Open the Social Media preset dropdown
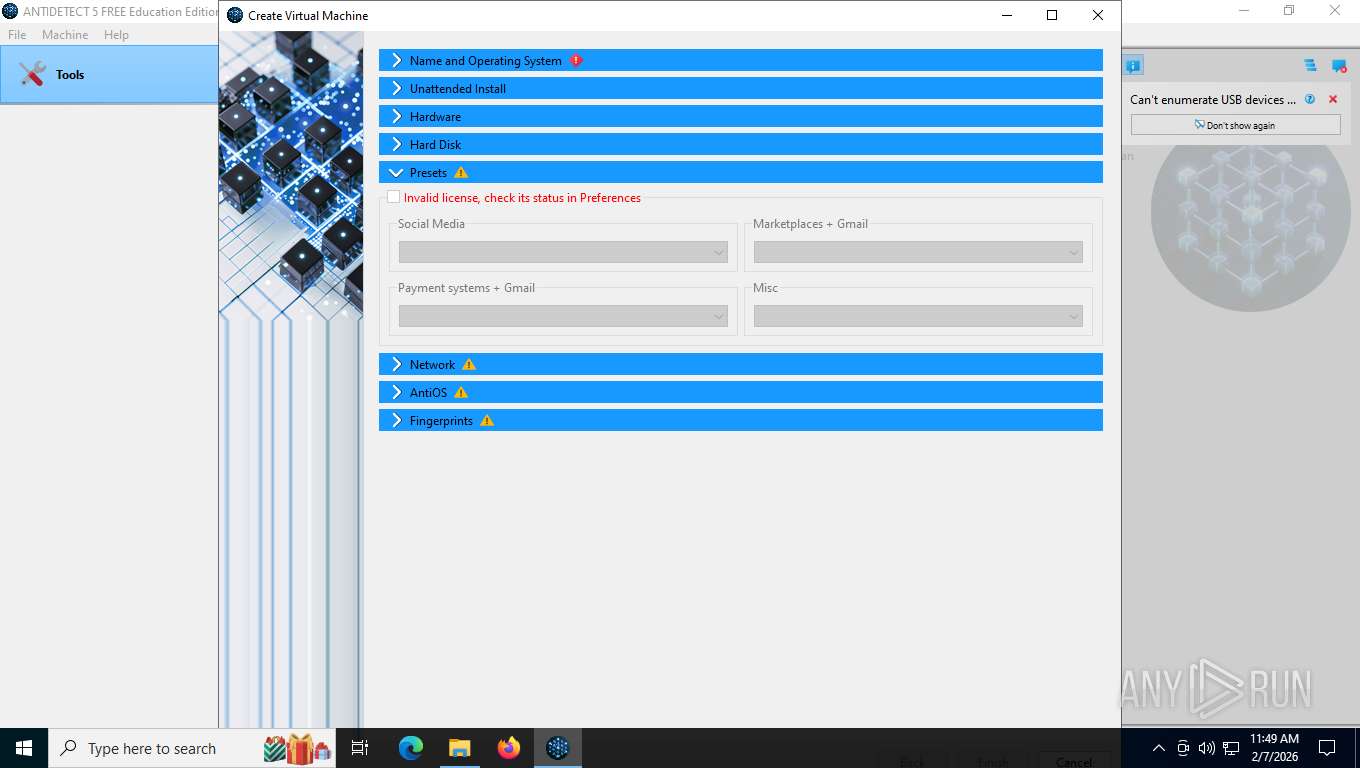 563,252
